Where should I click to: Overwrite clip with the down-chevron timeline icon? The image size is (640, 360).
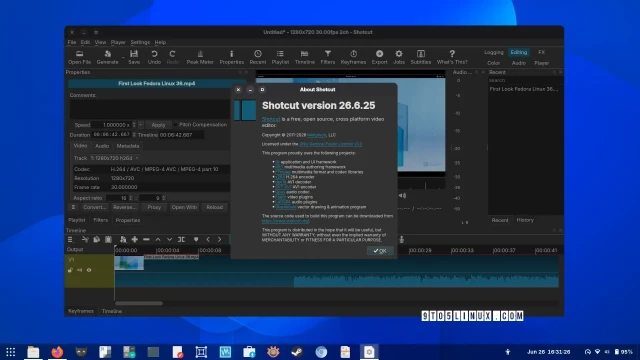pyautogui.click(x=169, y=240)
